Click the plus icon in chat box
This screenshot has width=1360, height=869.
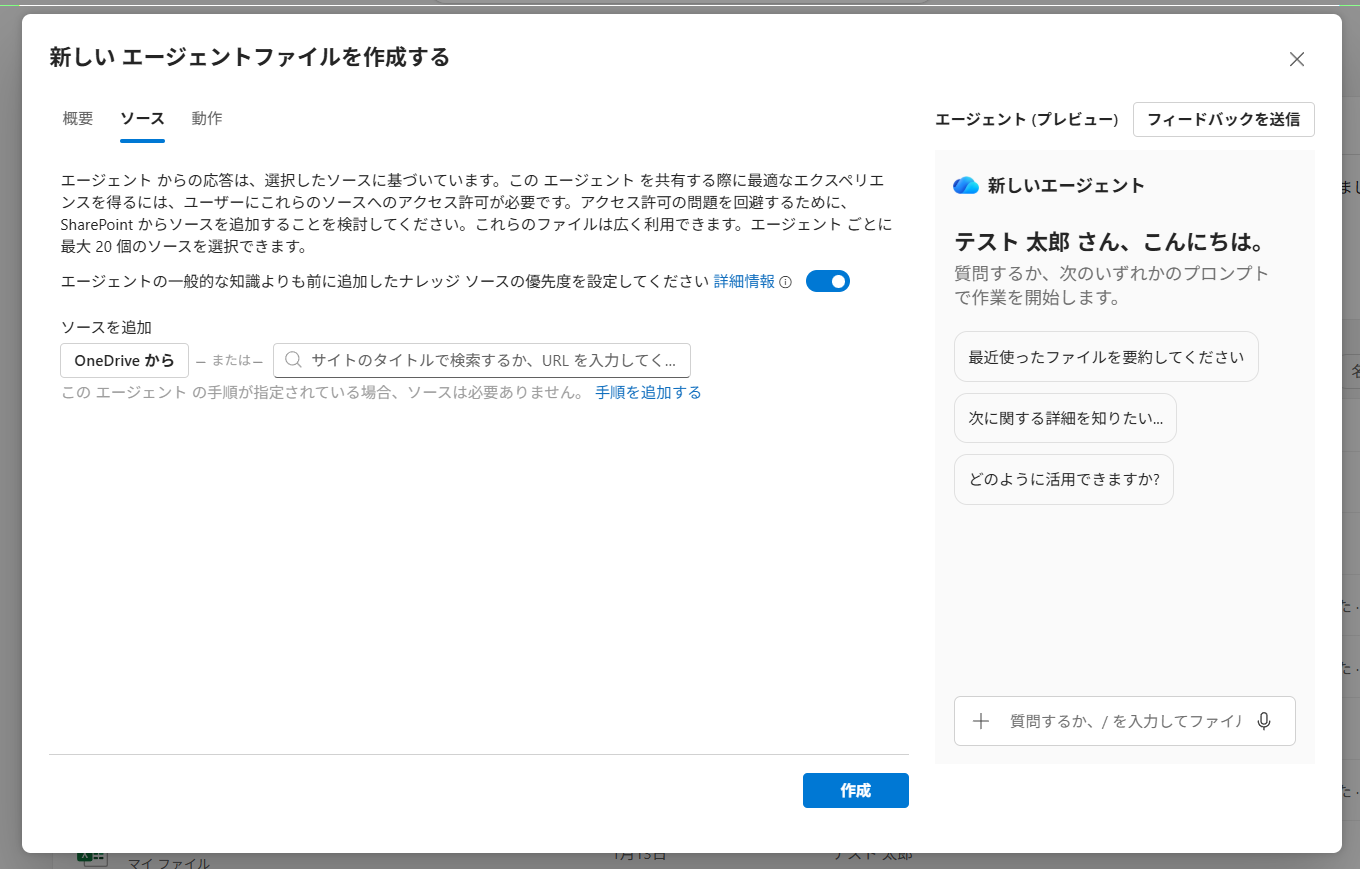[981, 721]
